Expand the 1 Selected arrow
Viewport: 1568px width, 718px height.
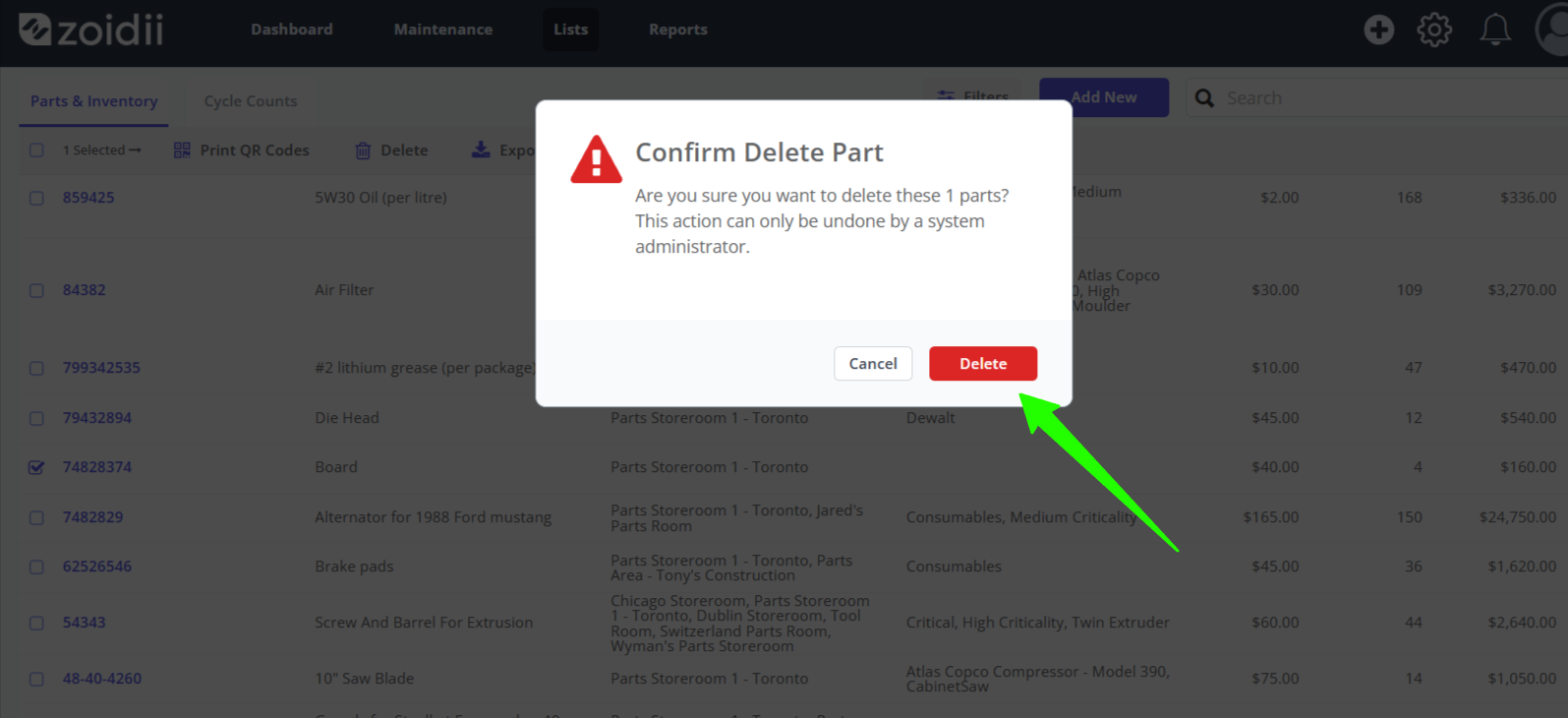point(135,150)
